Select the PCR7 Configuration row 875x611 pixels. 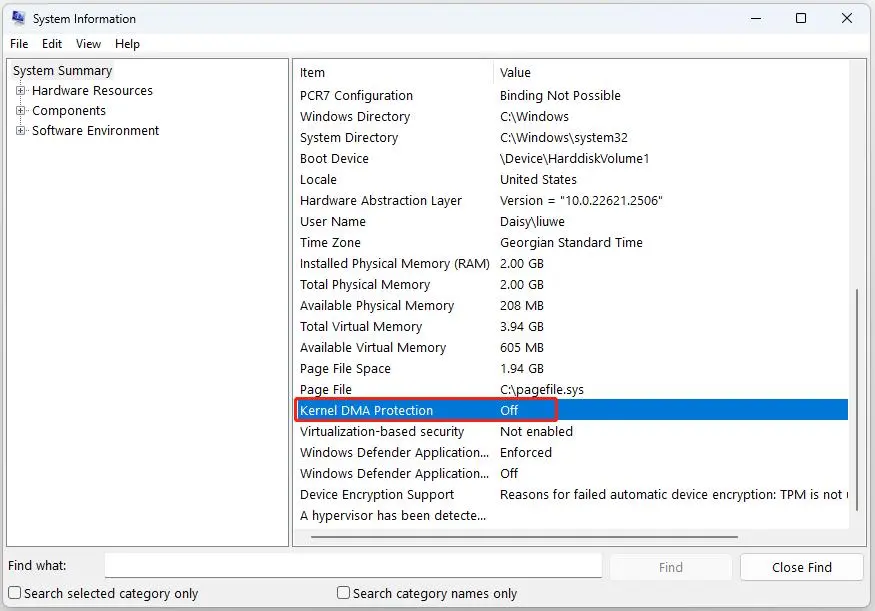coord(571,95)
